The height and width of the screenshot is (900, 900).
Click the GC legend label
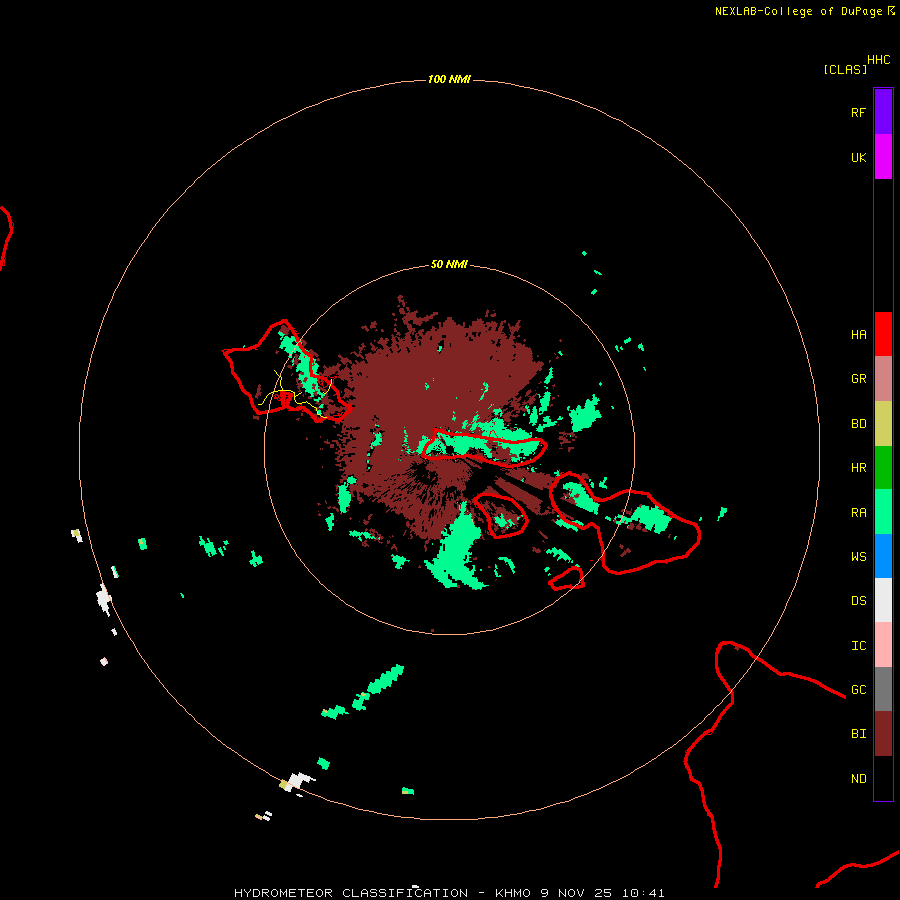(858, 690)
